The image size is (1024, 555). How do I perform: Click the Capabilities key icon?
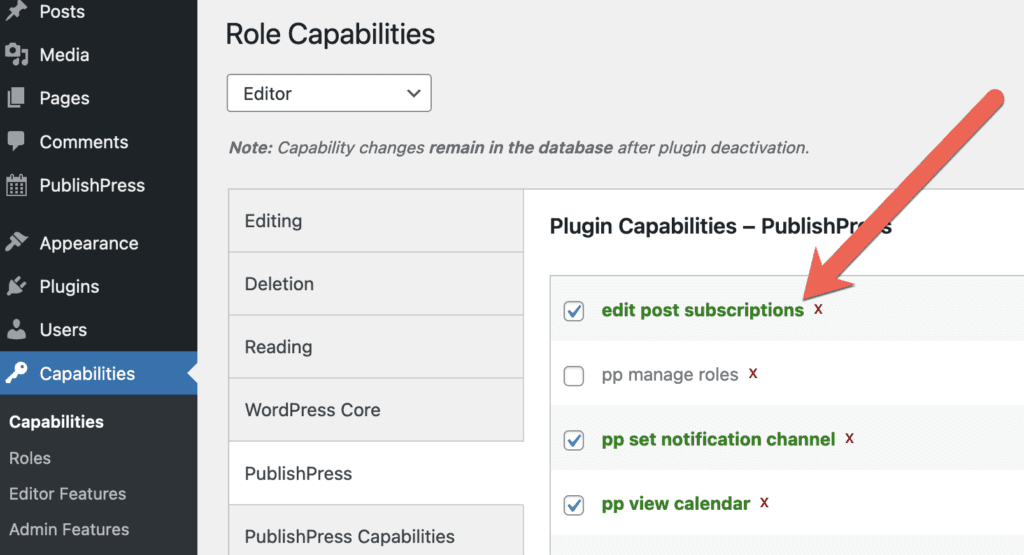(x=16, y=373)
